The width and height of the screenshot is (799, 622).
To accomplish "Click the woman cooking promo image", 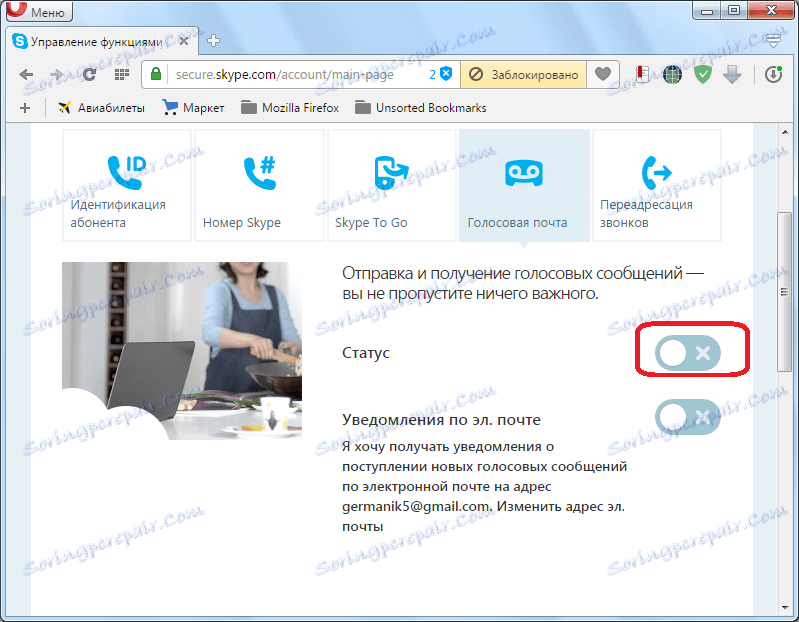I will pos(182,350).
